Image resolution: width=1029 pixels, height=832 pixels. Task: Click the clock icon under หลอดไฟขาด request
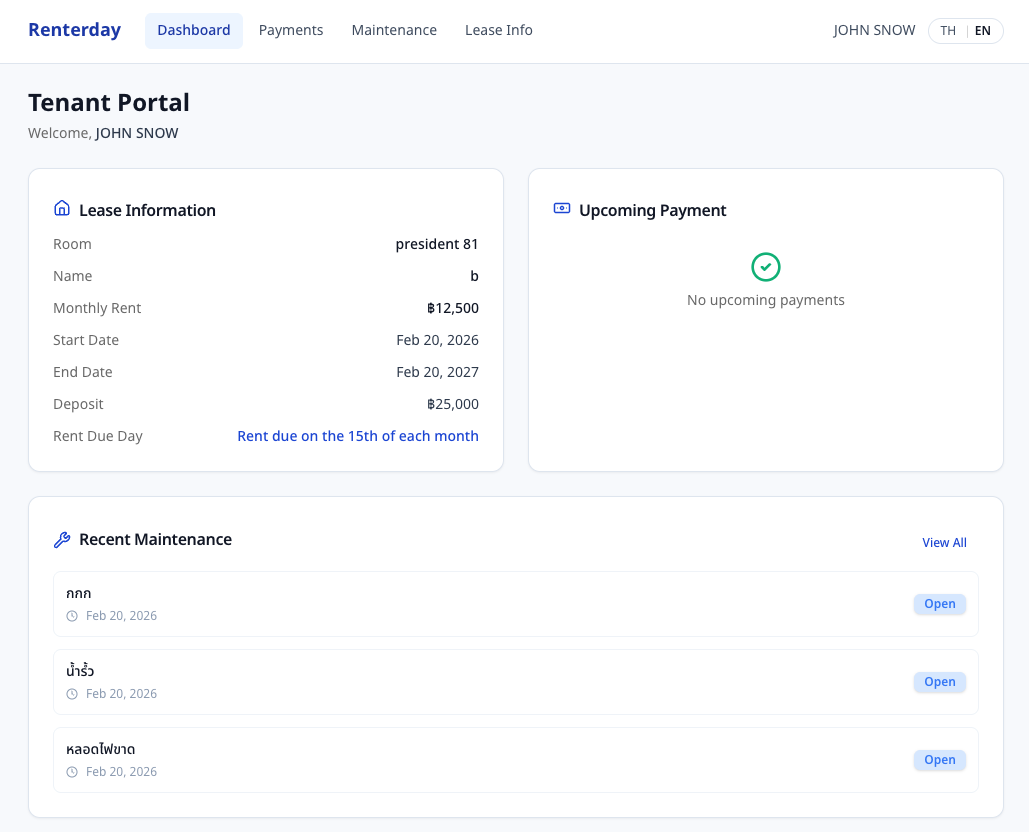(72, 772)
